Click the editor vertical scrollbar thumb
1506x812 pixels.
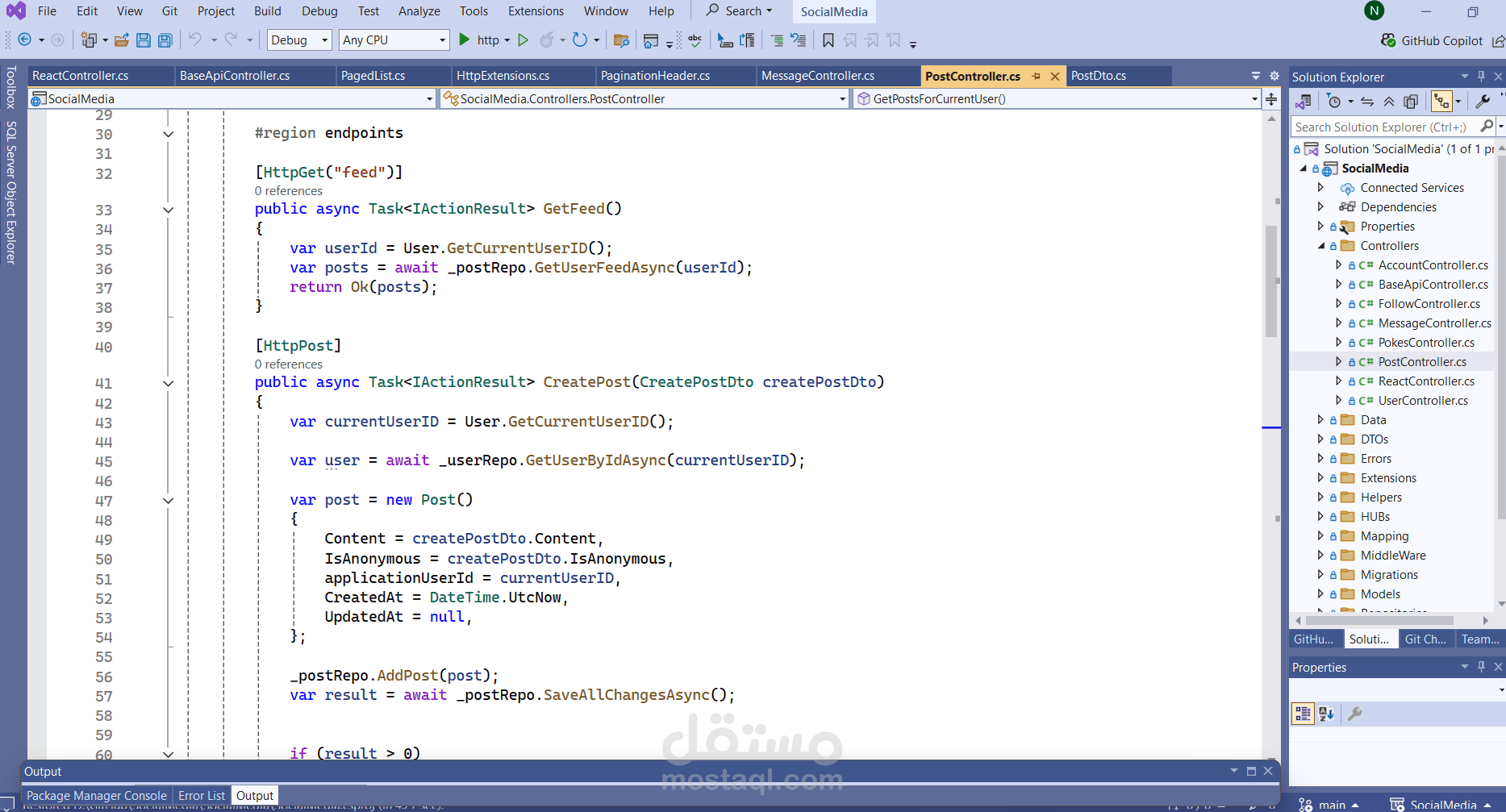coord(1271,281)
